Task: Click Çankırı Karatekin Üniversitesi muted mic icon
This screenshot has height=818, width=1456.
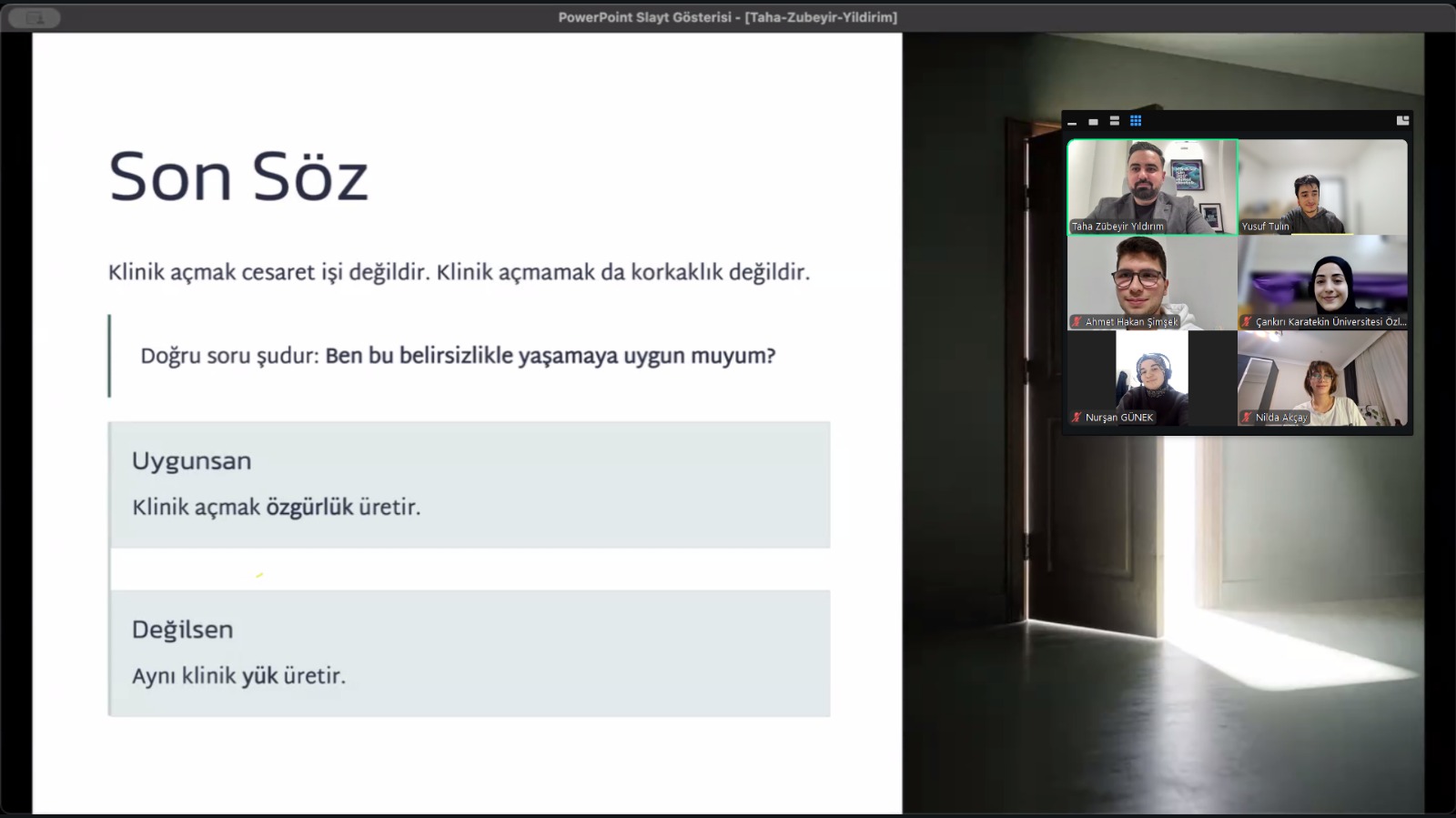Action: [x=1247, y=322]
